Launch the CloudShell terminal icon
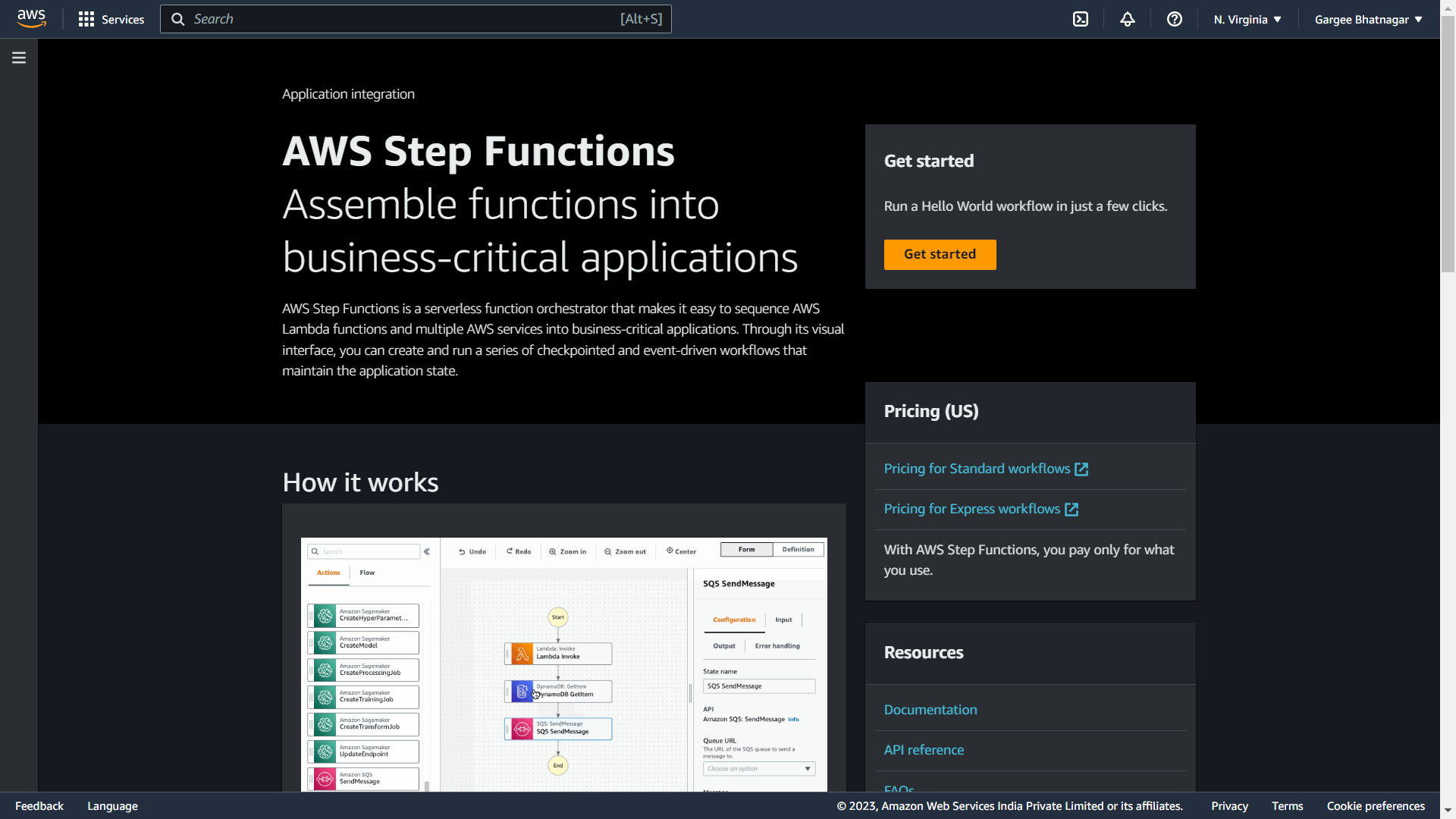Screen dimensions: 1456x819 (1081, 19)
